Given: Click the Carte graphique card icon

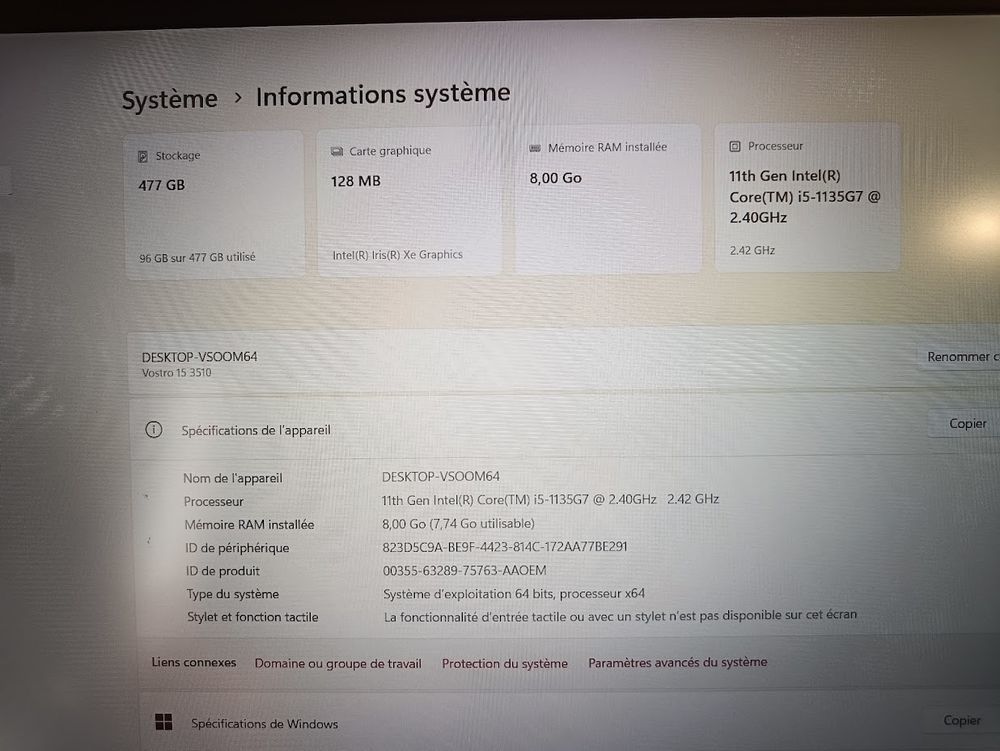Looking at the screenshot, I should point(337,152).
